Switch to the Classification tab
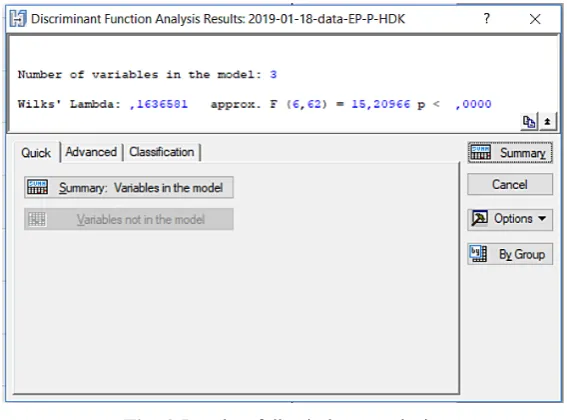This screenshot has height=420, width=567. click(x=162, y=152)
